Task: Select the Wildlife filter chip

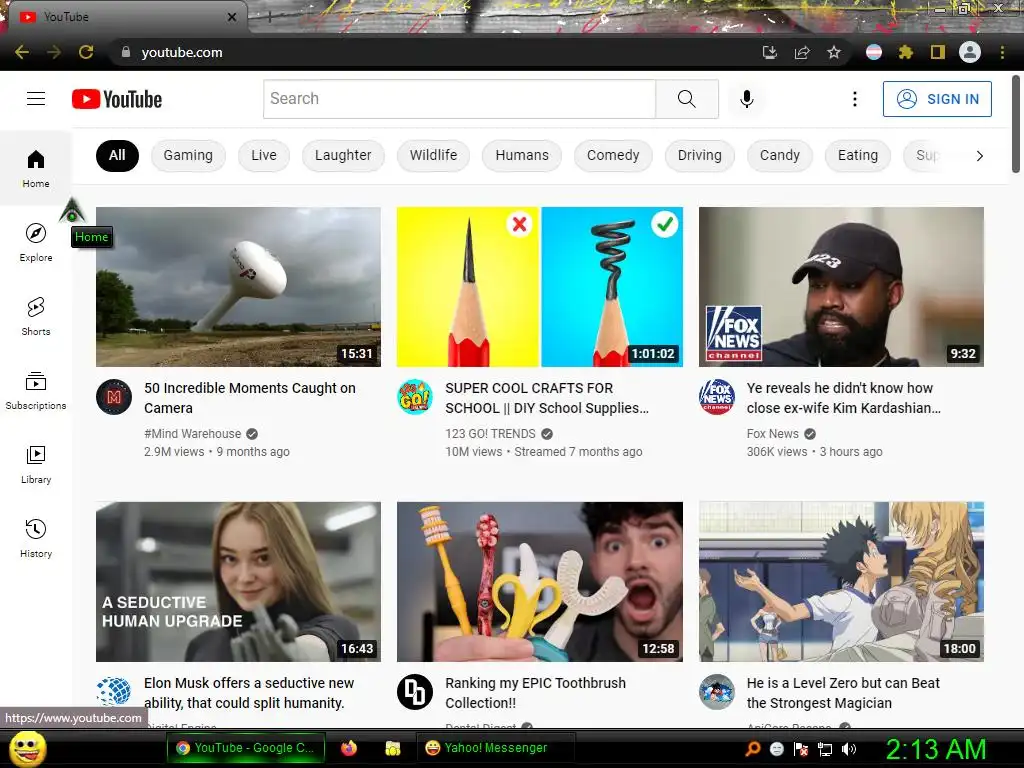Action: 433,155
